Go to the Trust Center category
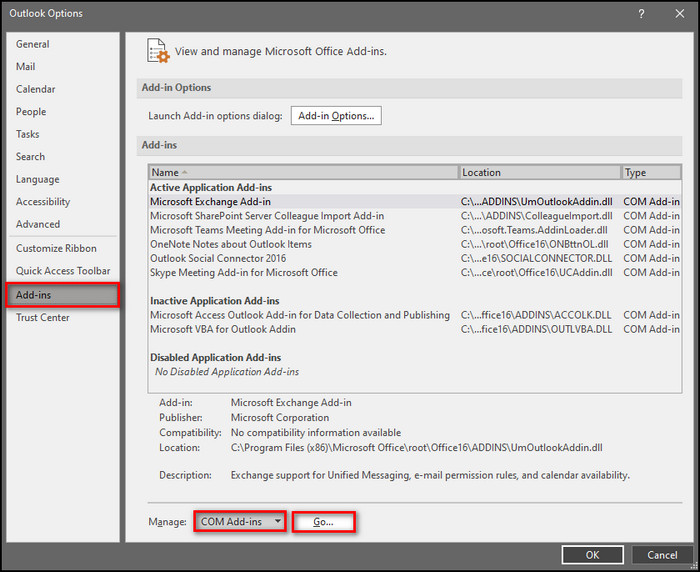This screenshot has height=572, width=700. point(43,318)
